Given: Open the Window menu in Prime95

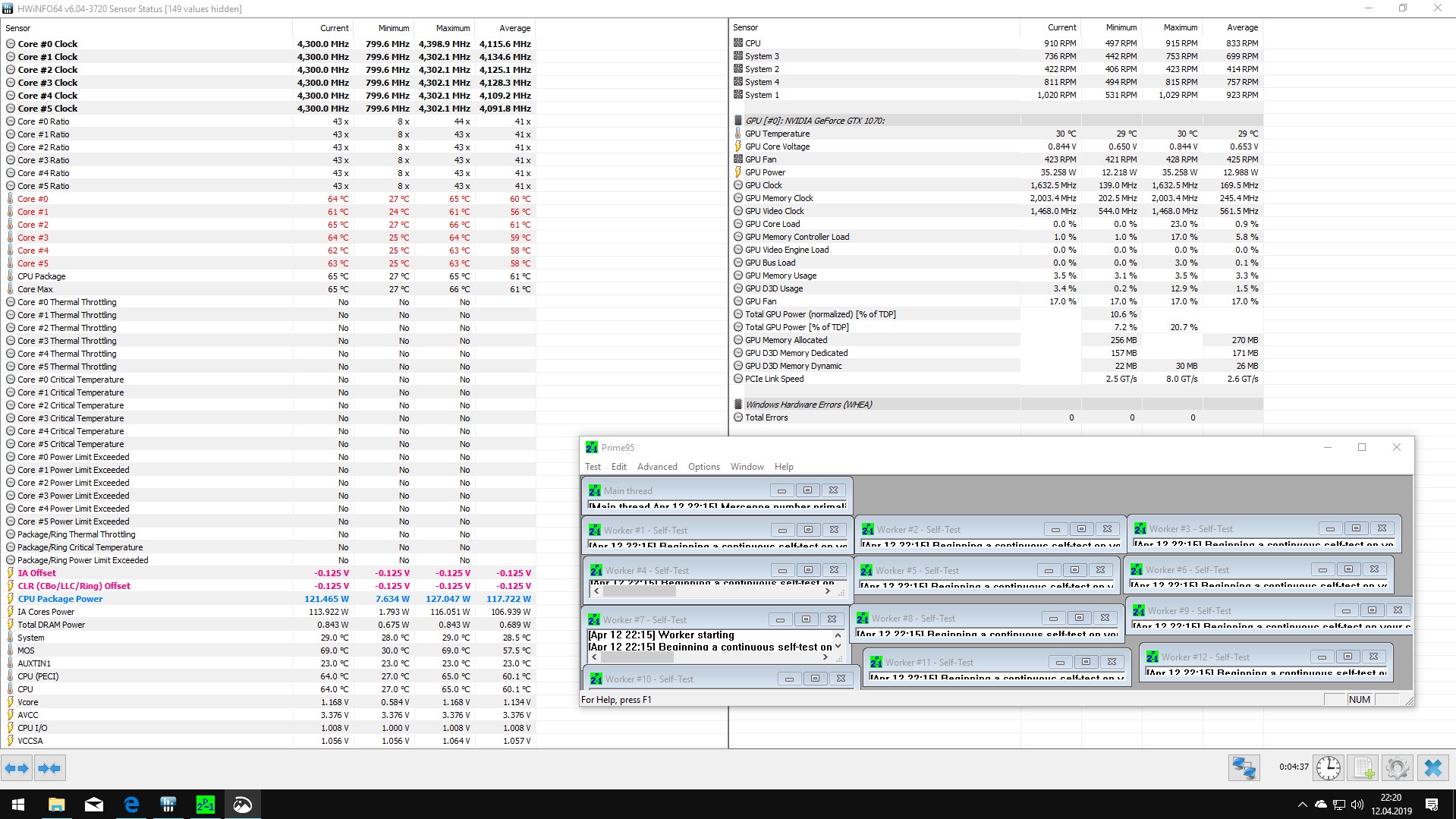Looking at the screenshot, I should pos(747,467).
